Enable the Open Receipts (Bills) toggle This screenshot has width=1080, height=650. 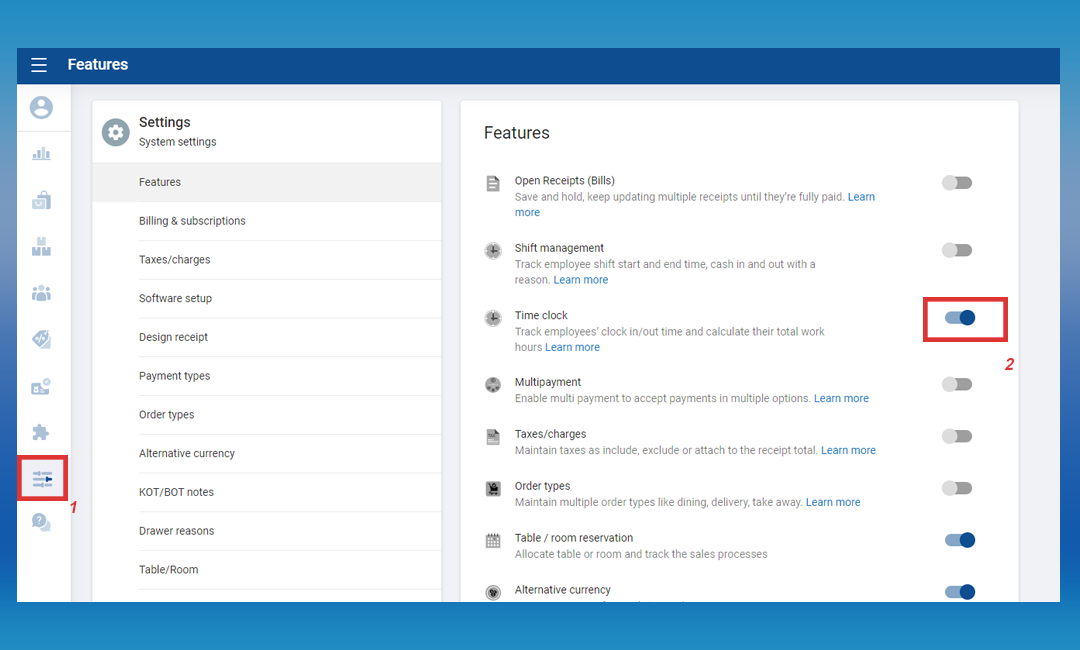click(x=957, y=183)
